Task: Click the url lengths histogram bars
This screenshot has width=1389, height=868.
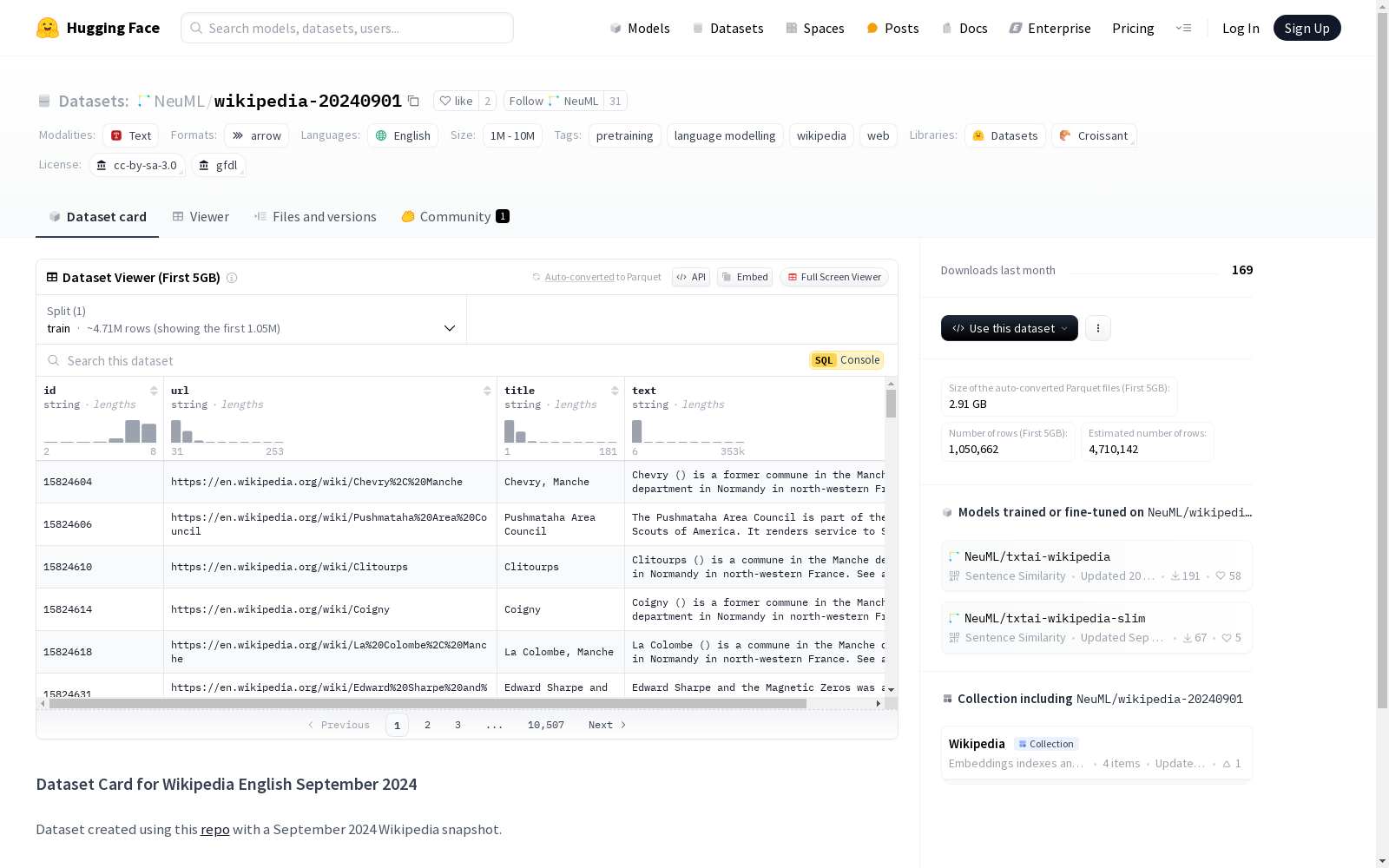Action: point(227,431)
